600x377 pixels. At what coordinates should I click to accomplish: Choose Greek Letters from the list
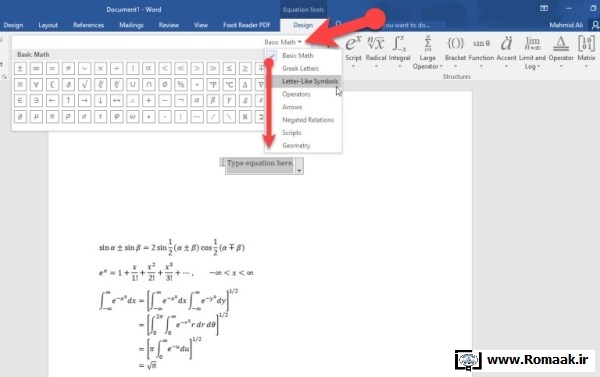coord(300,69)
